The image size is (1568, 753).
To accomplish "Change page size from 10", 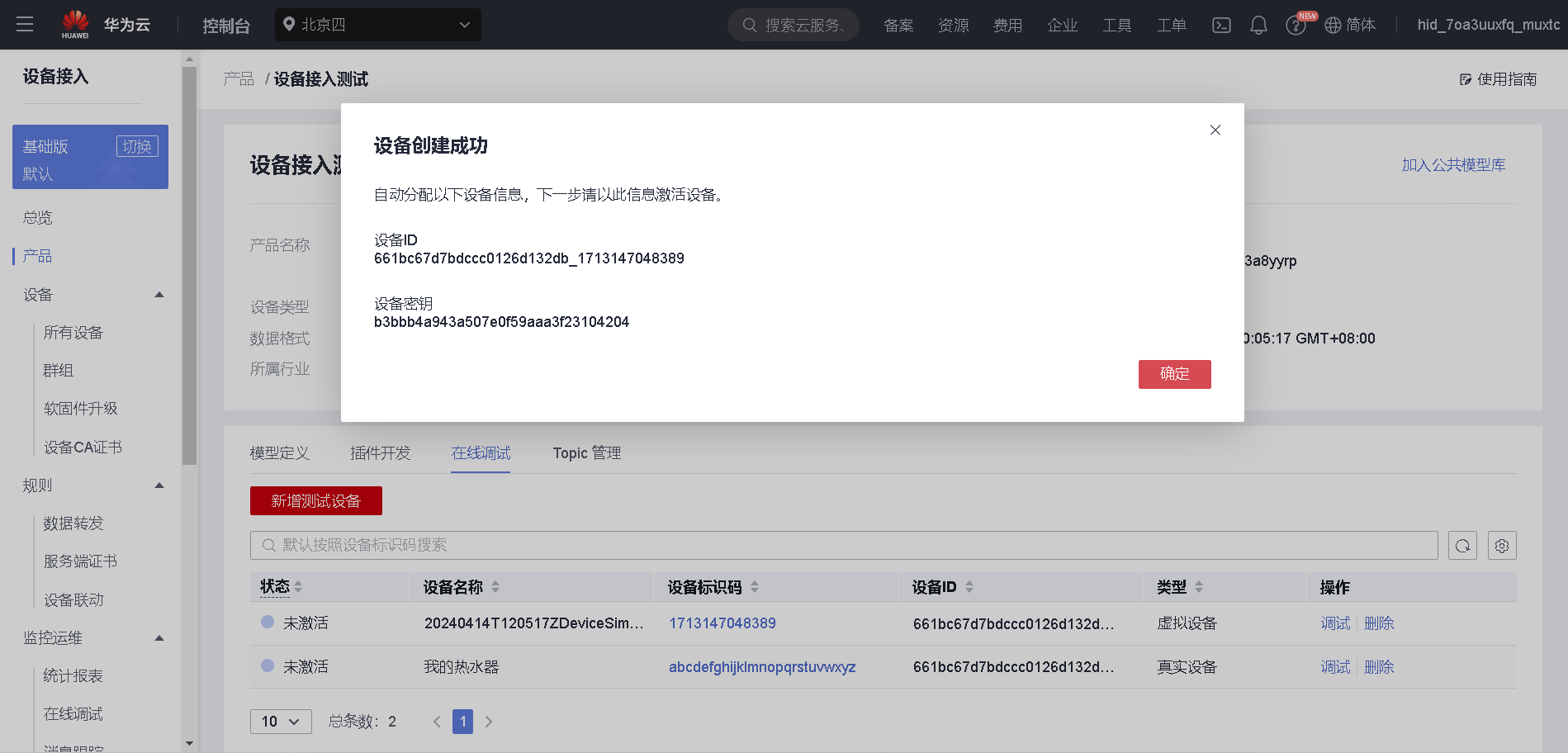I will pyautogui.click(x=281, y=722).
